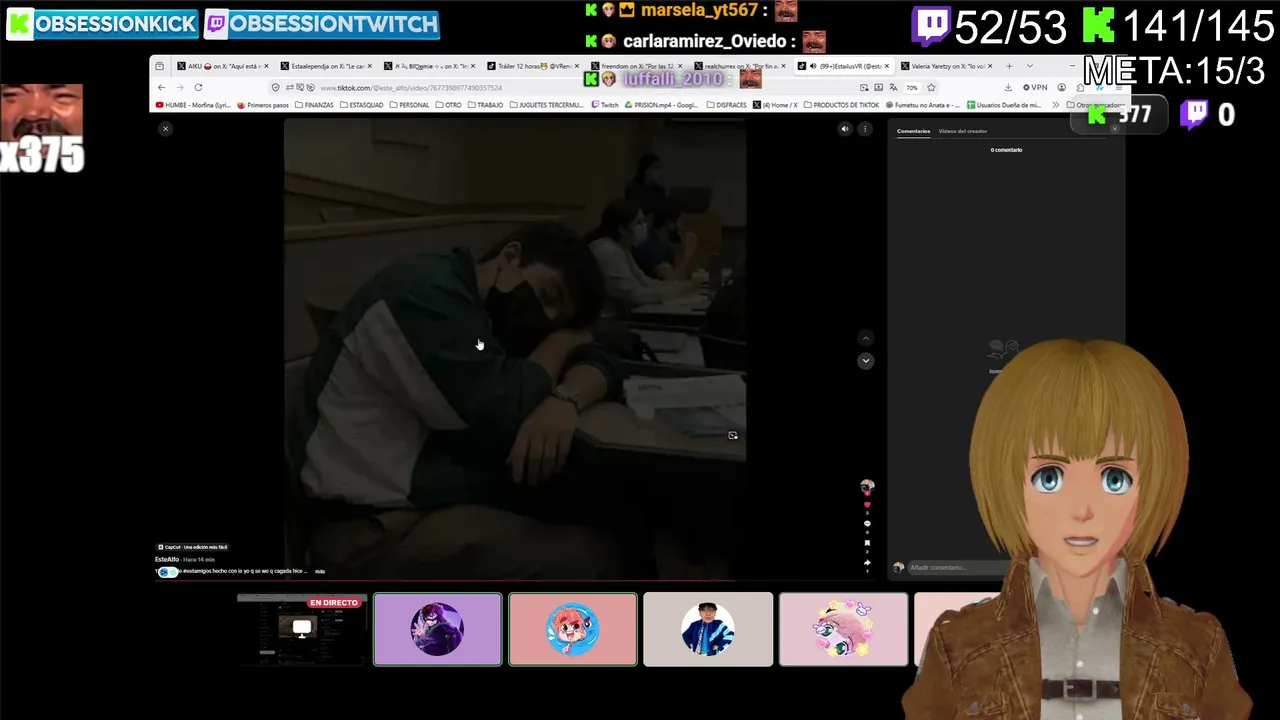The image size is (1280, 720).
Task: Open the PERSONAL bookmarks folder
Action: tap(410, 105)
